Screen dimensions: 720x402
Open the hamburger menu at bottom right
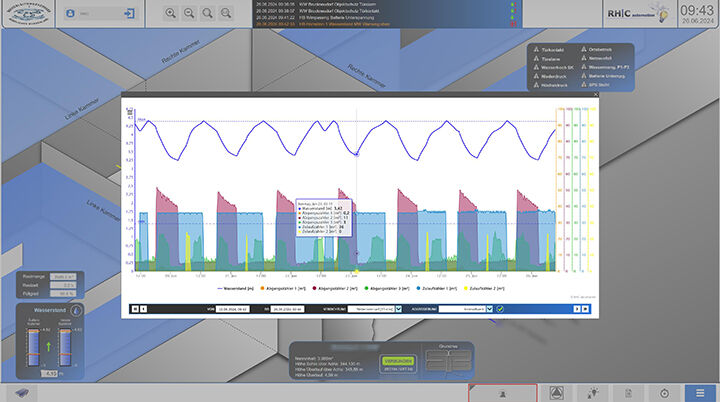[x=700, y=393]
